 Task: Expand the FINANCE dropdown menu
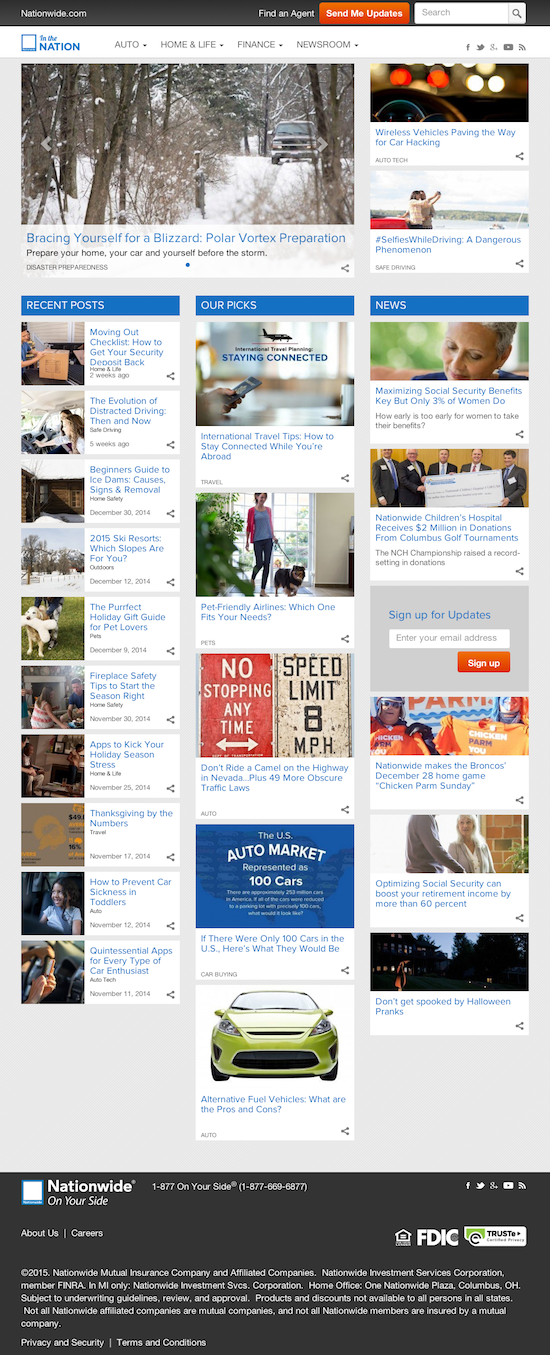(260, 45)
